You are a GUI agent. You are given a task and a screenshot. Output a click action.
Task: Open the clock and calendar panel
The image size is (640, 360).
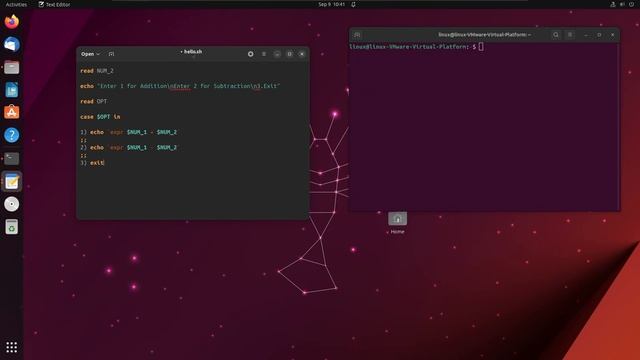click(331, 4)
